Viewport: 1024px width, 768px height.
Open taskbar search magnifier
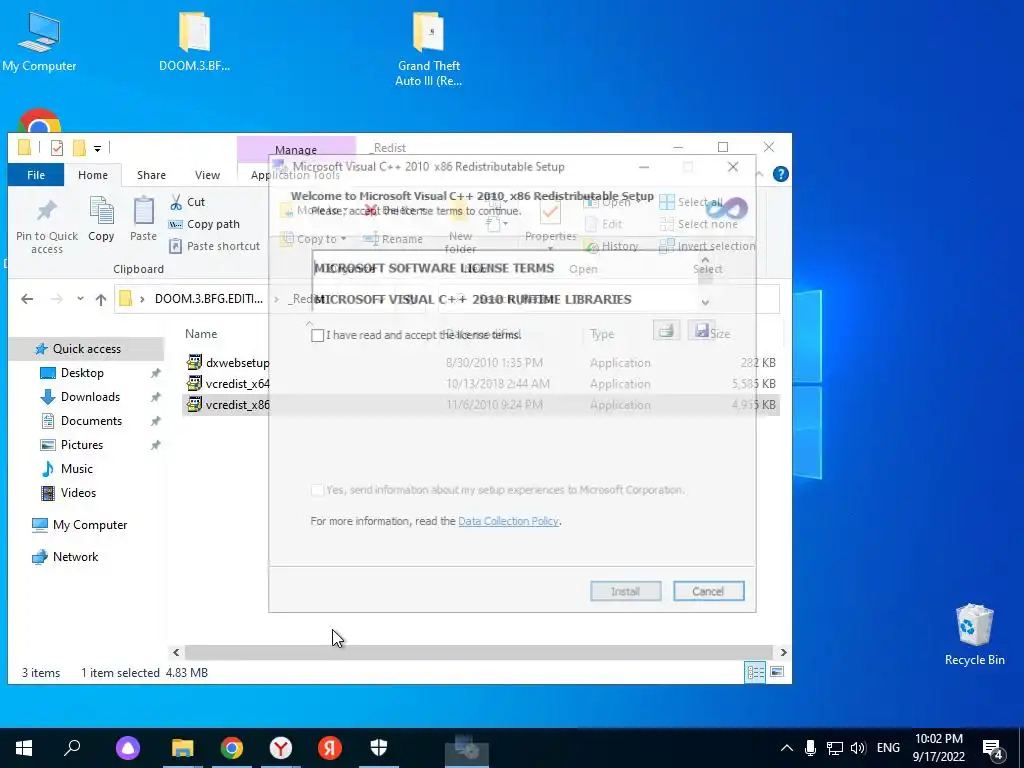[x=72, y=748]
